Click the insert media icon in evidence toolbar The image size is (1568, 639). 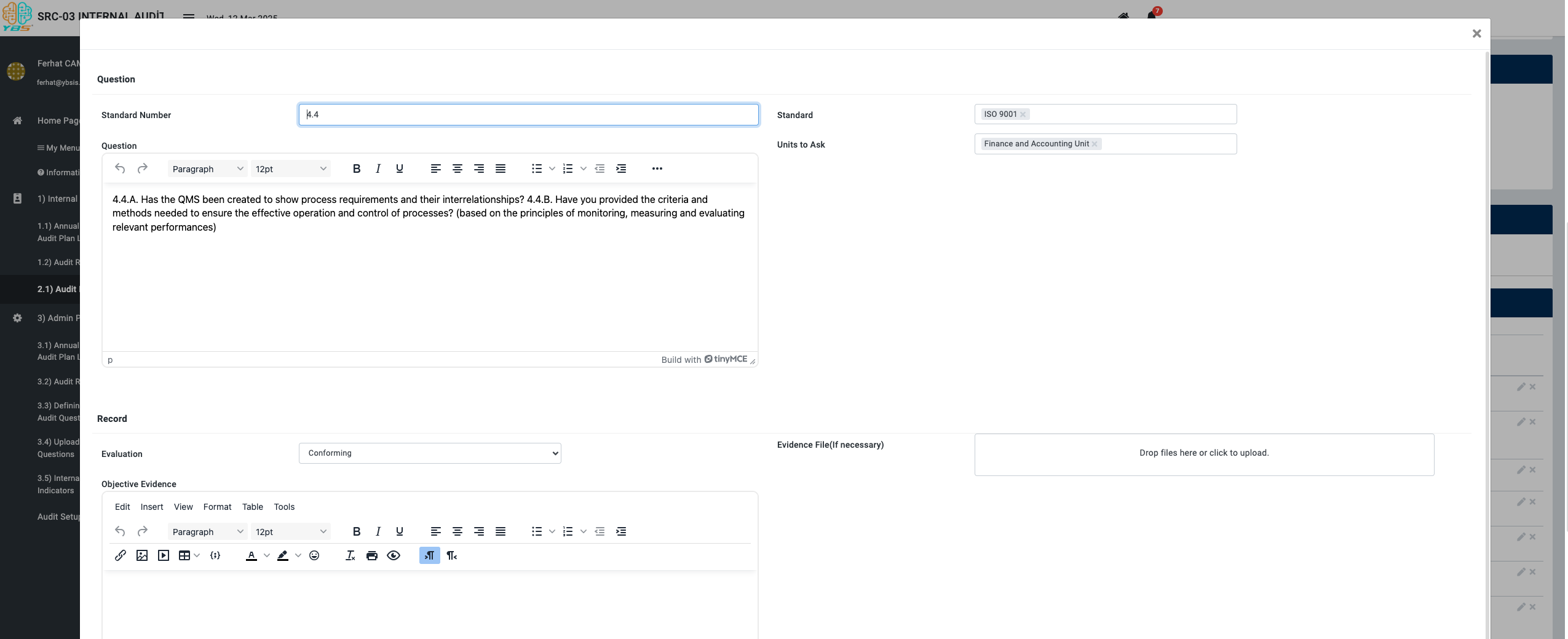pos(164,555)
